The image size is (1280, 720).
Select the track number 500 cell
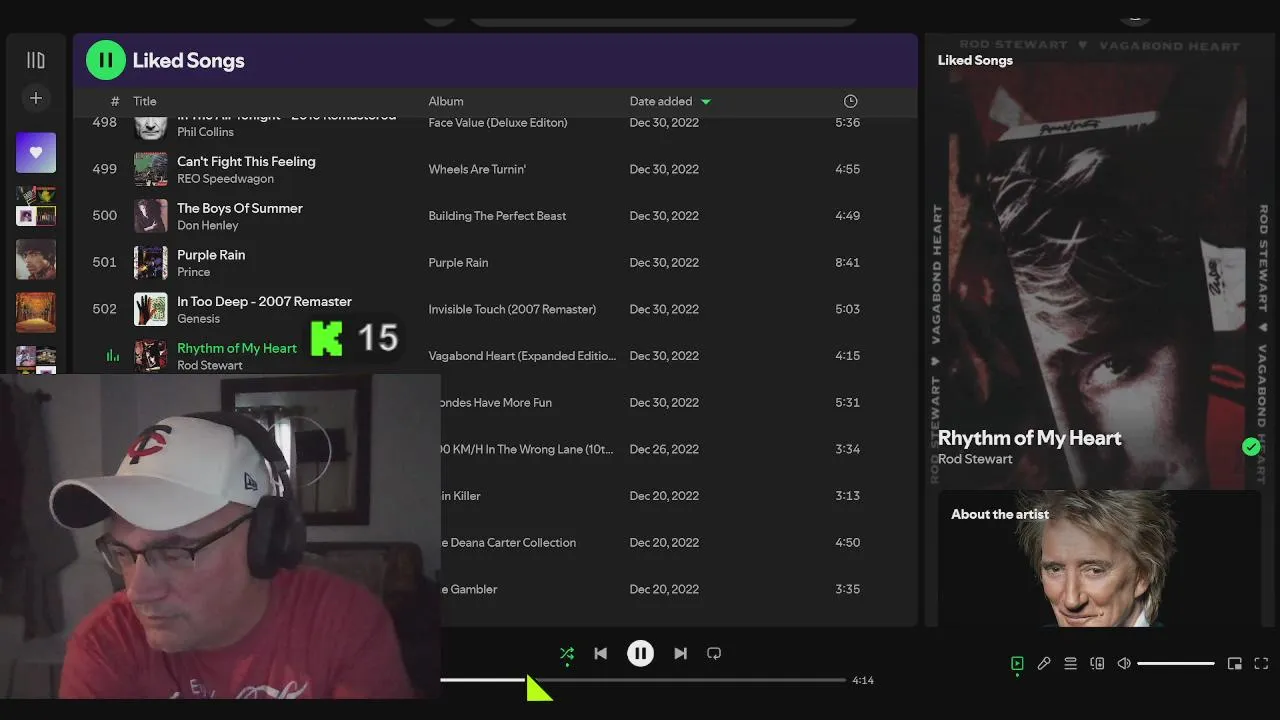(105, 215)
